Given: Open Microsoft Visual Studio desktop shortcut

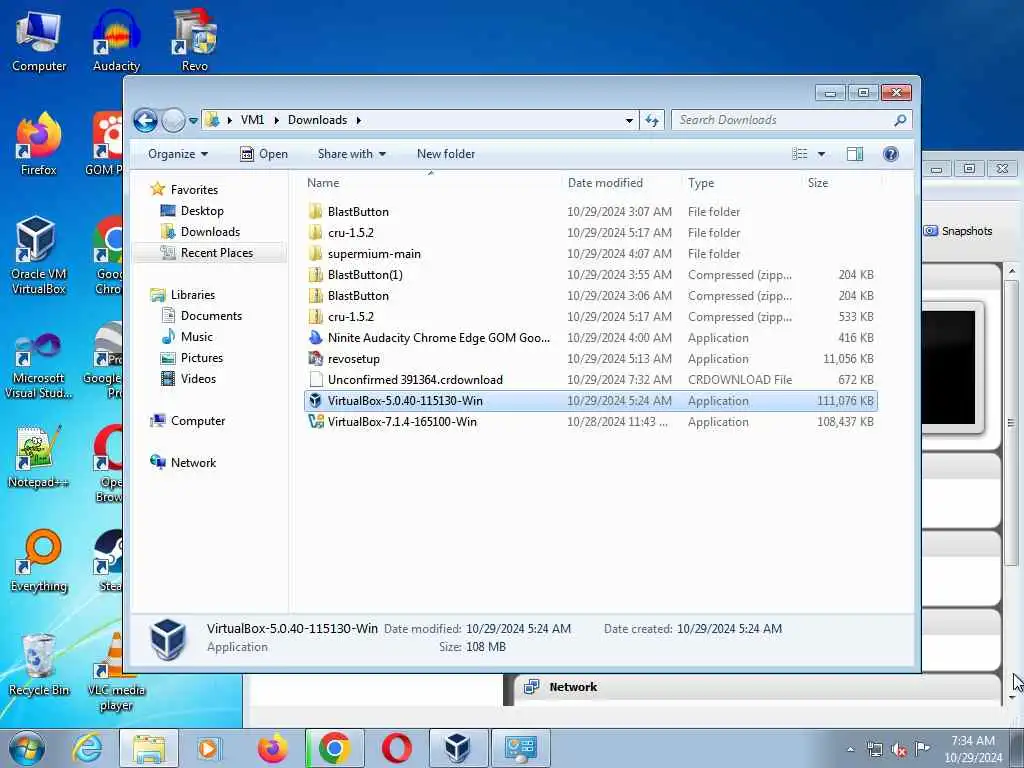Looking at the screenshot, I should tap(39, 366).
